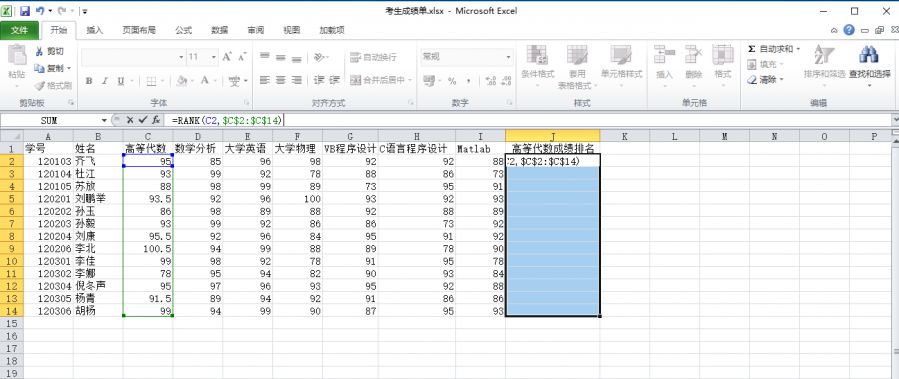Viewport: 899px width, 379px height.
Task: Toggle bold formatting
Action: tap(89, 81)
